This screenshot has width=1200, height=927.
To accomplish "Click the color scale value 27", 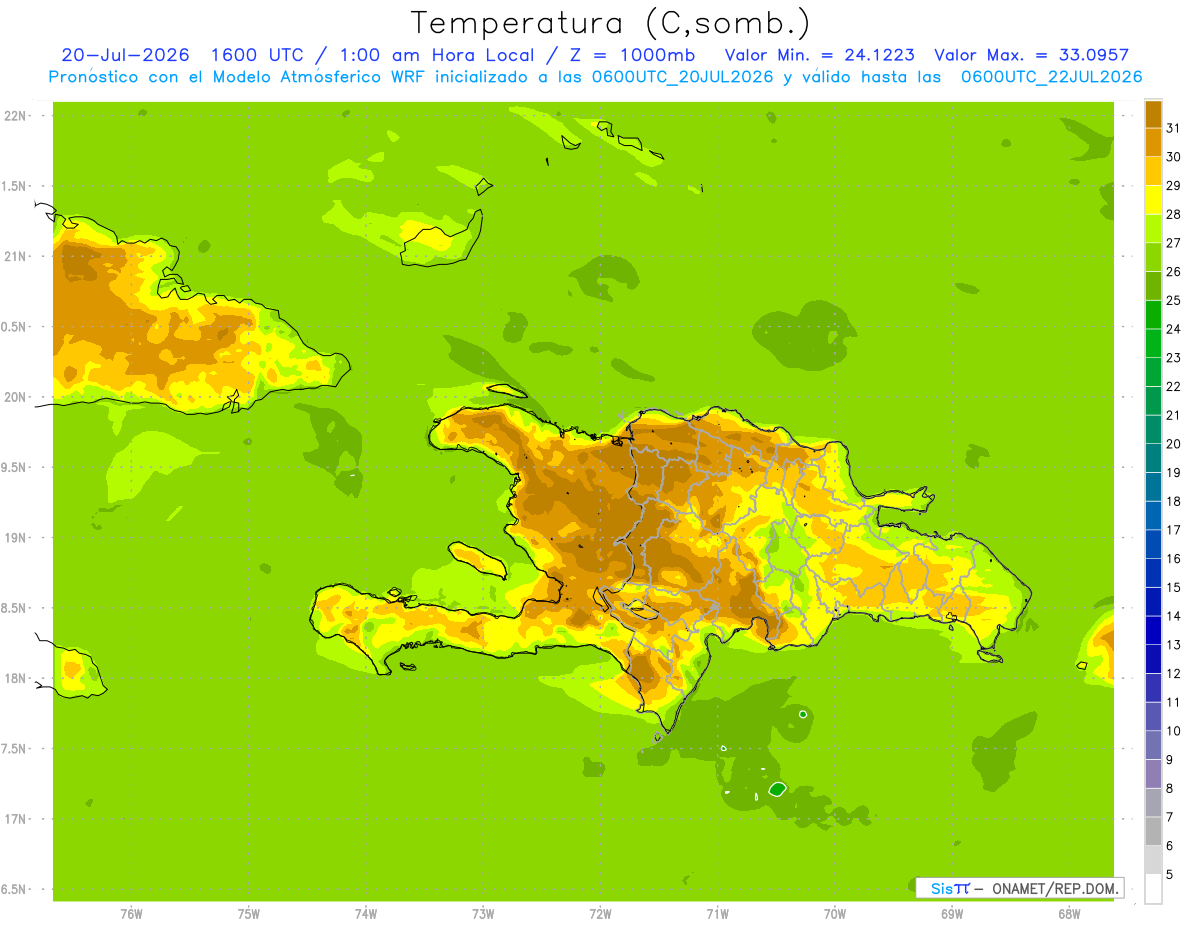I will [x=1174, y=242].
